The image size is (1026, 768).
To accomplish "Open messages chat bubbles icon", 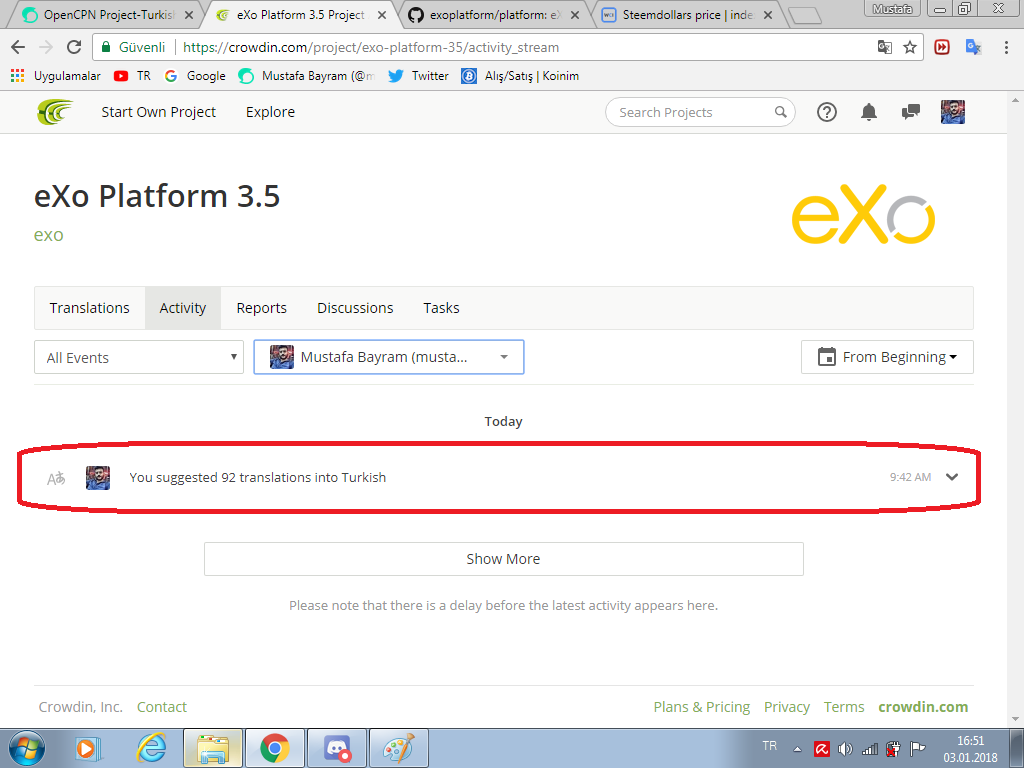I will click(x=910, y=113).
